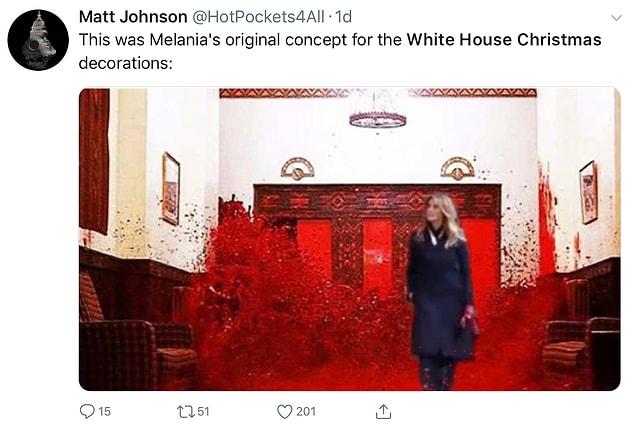Click the like count 201
This screenshot has height=427, width=635.
pos(306,412)
